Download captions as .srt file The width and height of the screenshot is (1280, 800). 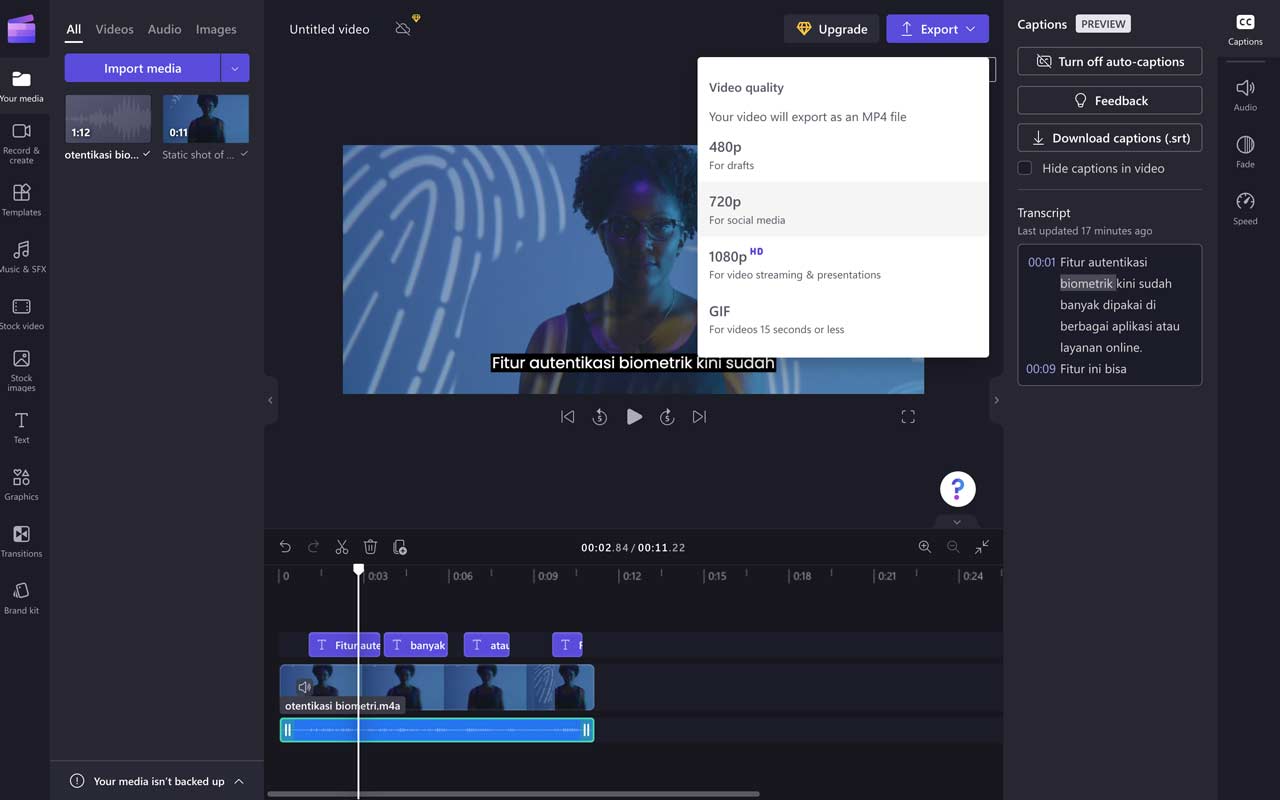[x=1109, y=138]
